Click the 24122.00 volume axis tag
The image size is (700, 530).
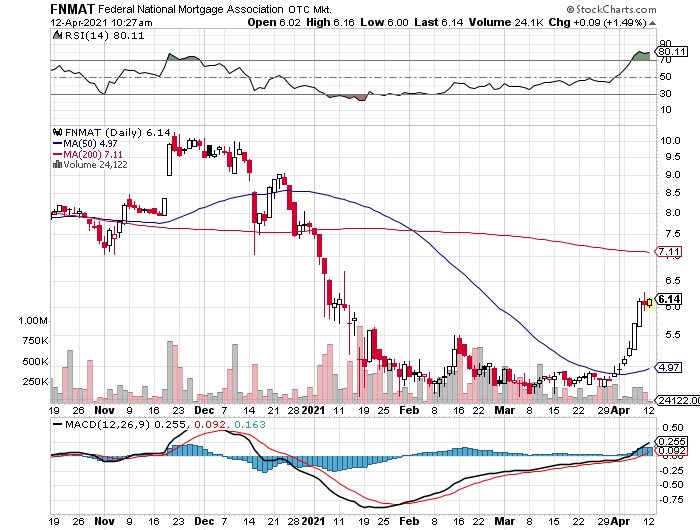point(678,401)
